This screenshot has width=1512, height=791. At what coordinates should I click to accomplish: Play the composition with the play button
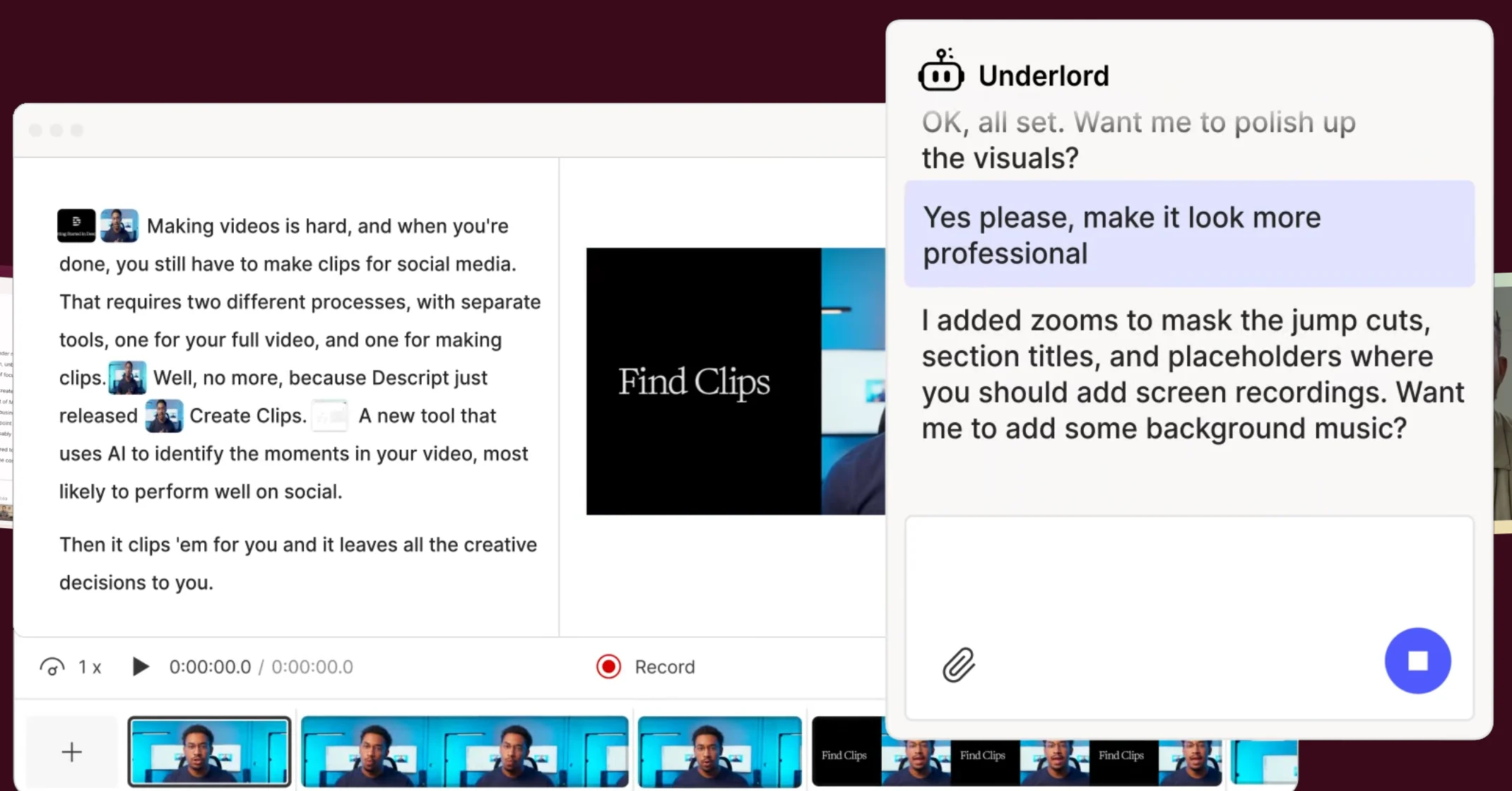point(140,667)
